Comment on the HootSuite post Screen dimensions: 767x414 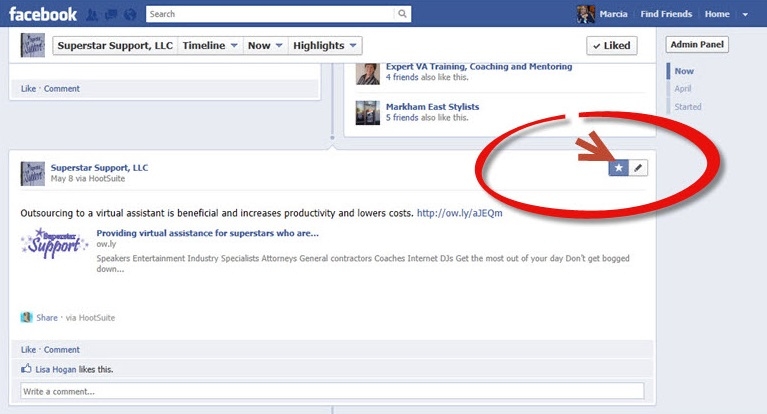pos(62,349)
